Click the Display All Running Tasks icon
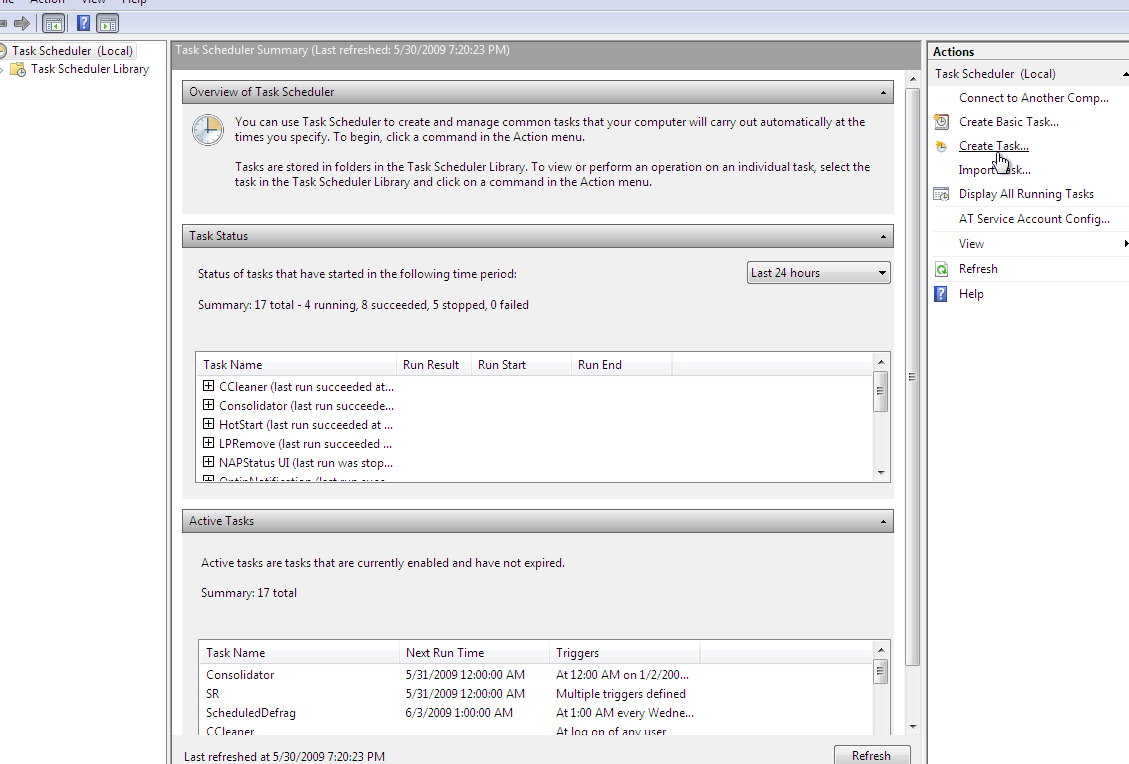The image size is (1129, 764). point(941,194)
